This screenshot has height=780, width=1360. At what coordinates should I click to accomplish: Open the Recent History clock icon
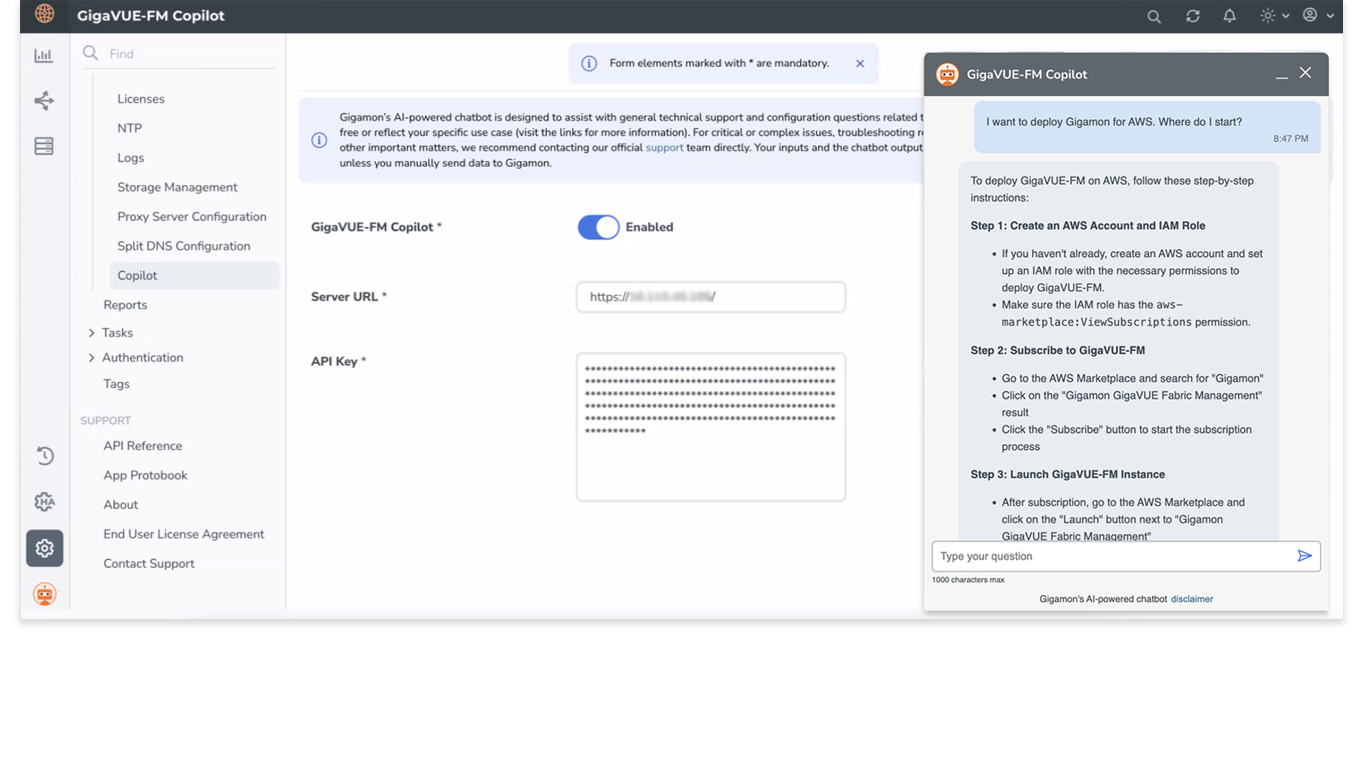(x=44, y=455)
